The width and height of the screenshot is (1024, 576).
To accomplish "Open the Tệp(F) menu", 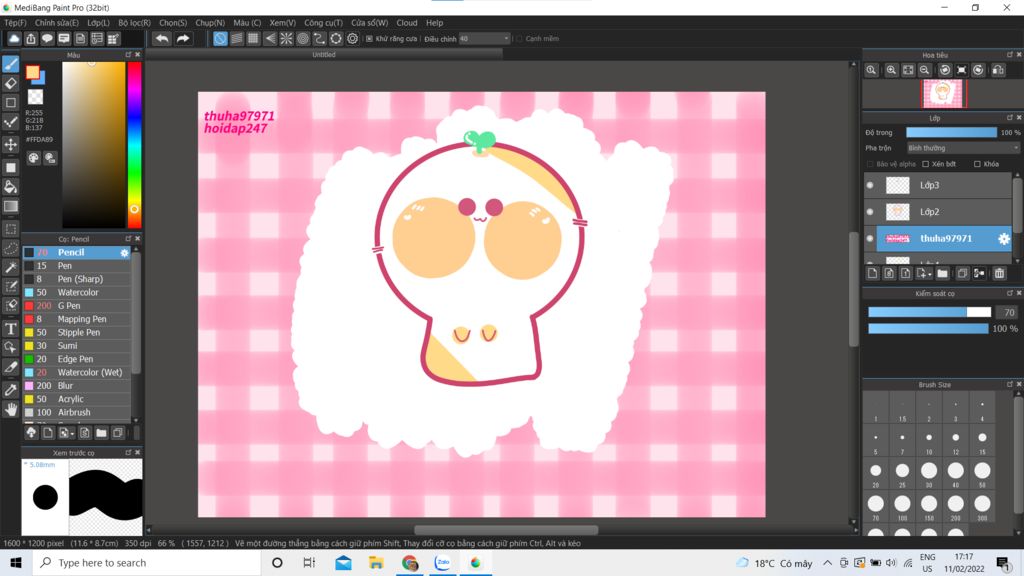I will [x=15, y=23].
